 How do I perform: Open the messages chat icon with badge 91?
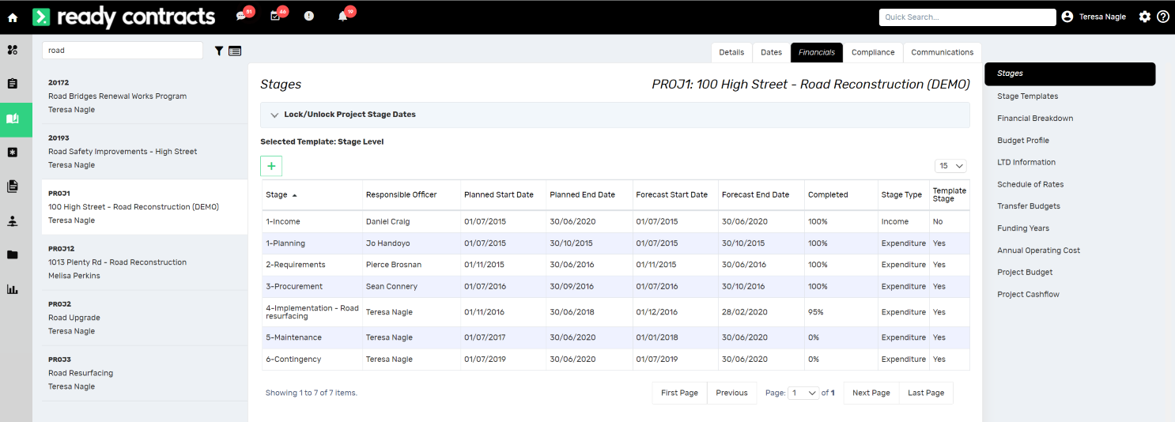click(x=241, y=16)
